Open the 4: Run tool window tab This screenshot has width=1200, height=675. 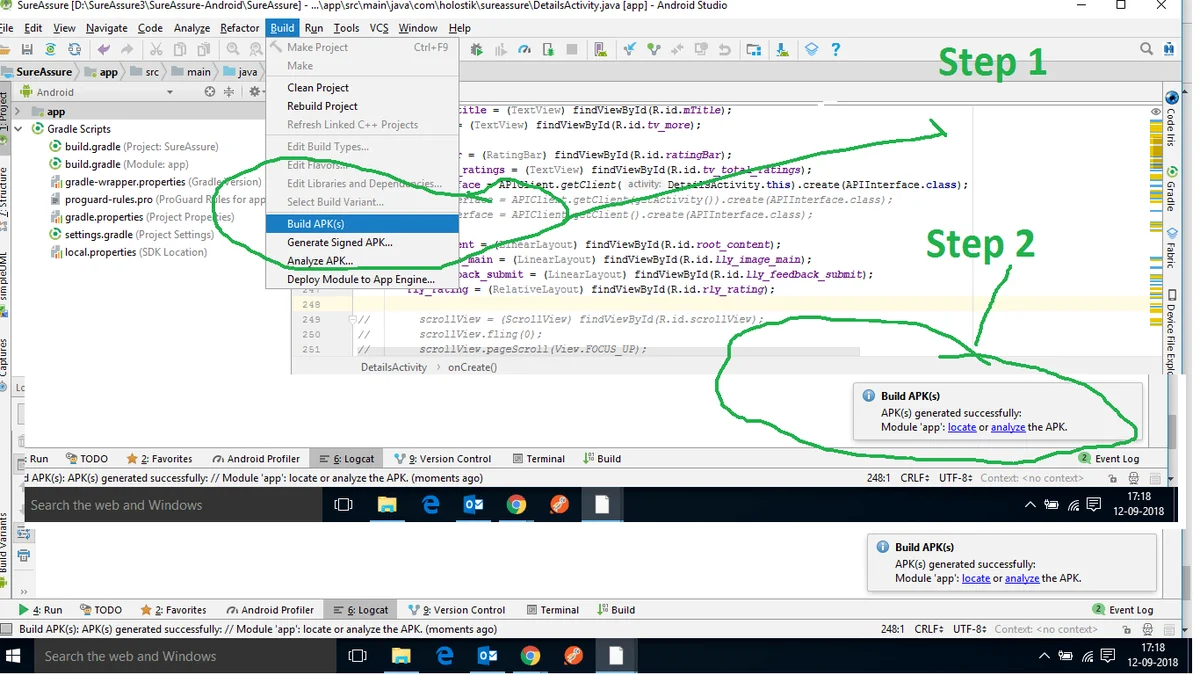pyautogui.click(x=40, y=610)
